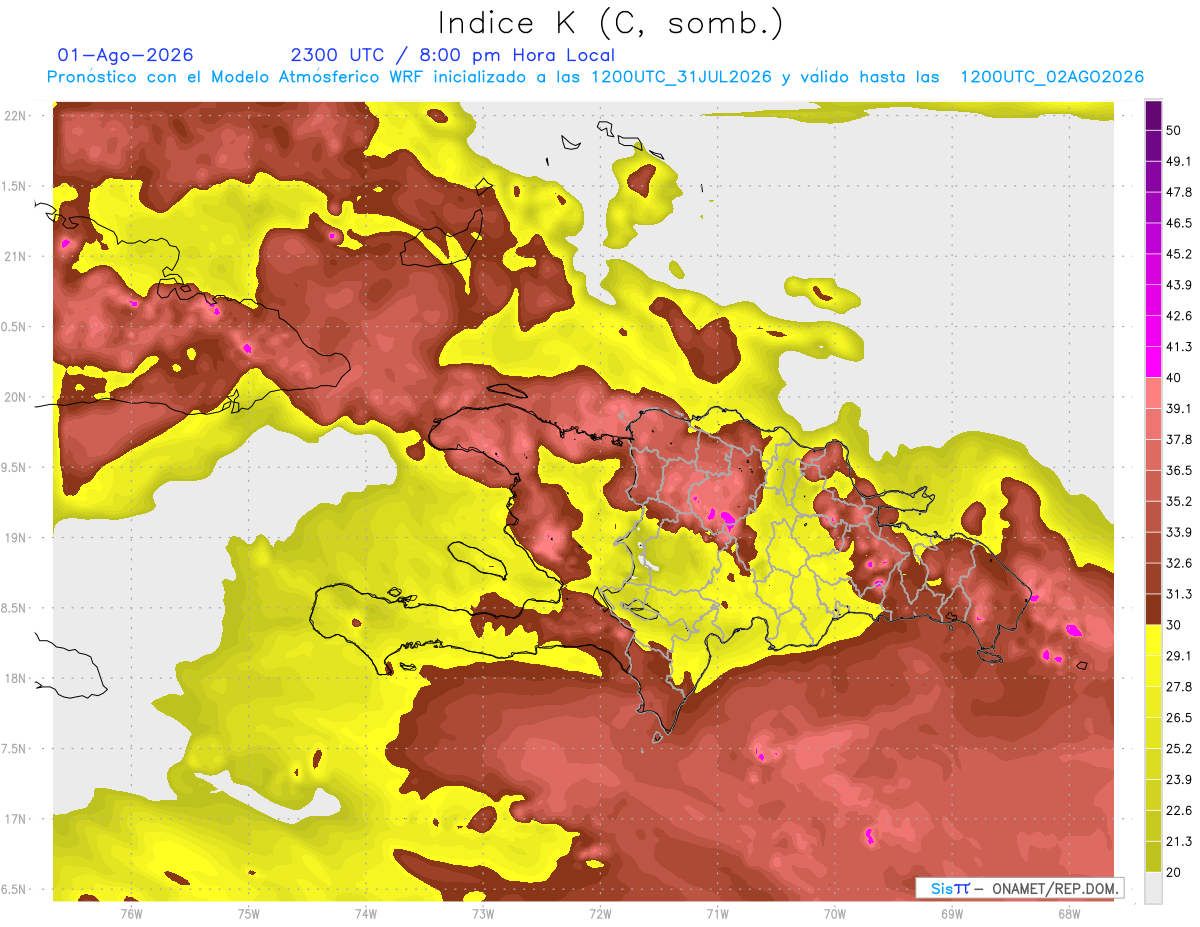1200x927 pixels.
Task: Click the colorbar value '37.8'
Action: pos(1180,439)
